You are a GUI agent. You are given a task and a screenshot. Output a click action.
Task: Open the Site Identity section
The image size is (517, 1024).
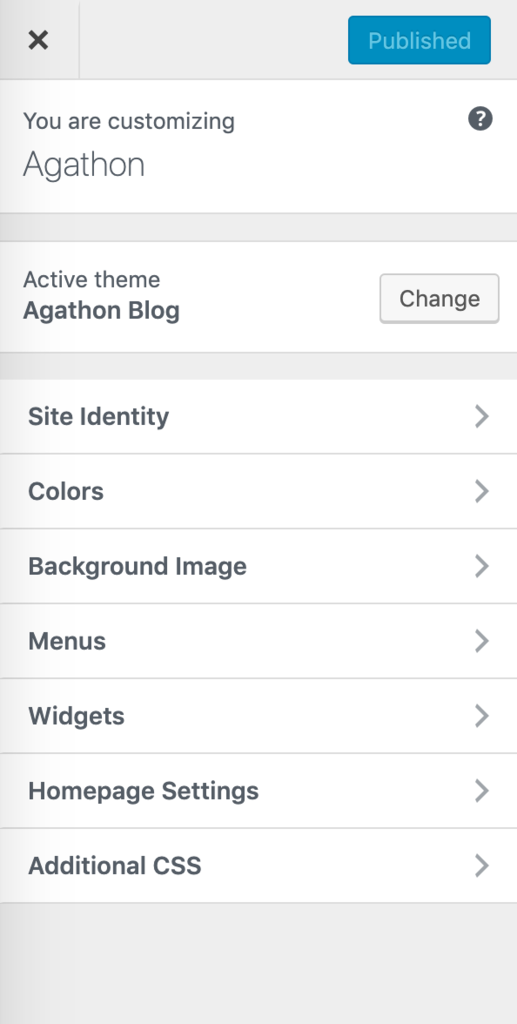258,417
